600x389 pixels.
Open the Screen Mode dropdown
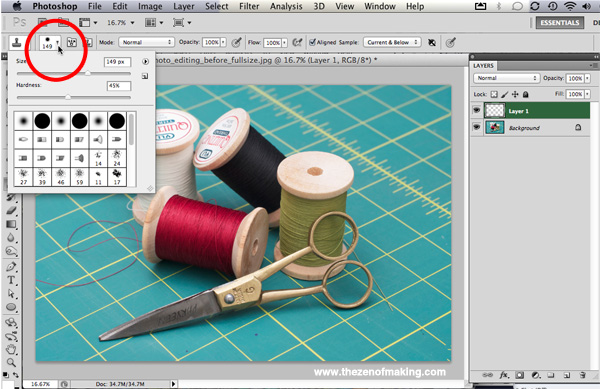[182, 23]
